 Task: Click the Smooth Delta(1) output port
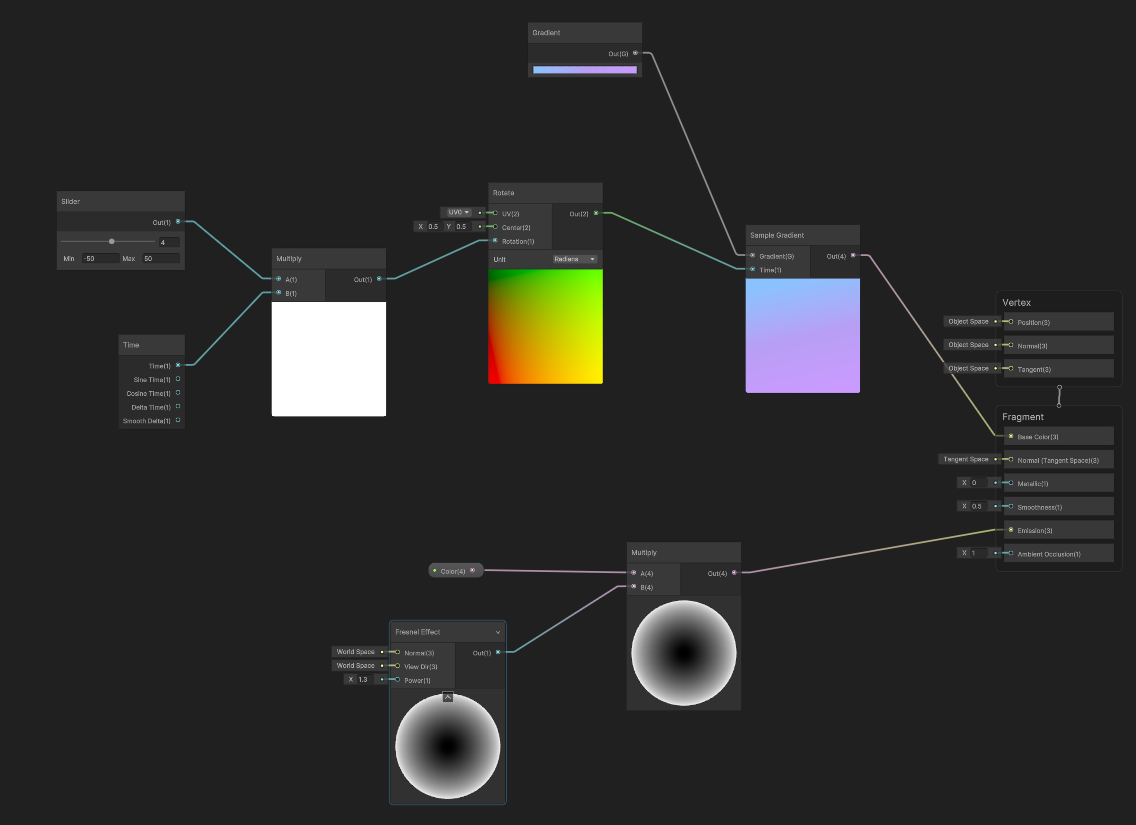click(178, 420)
